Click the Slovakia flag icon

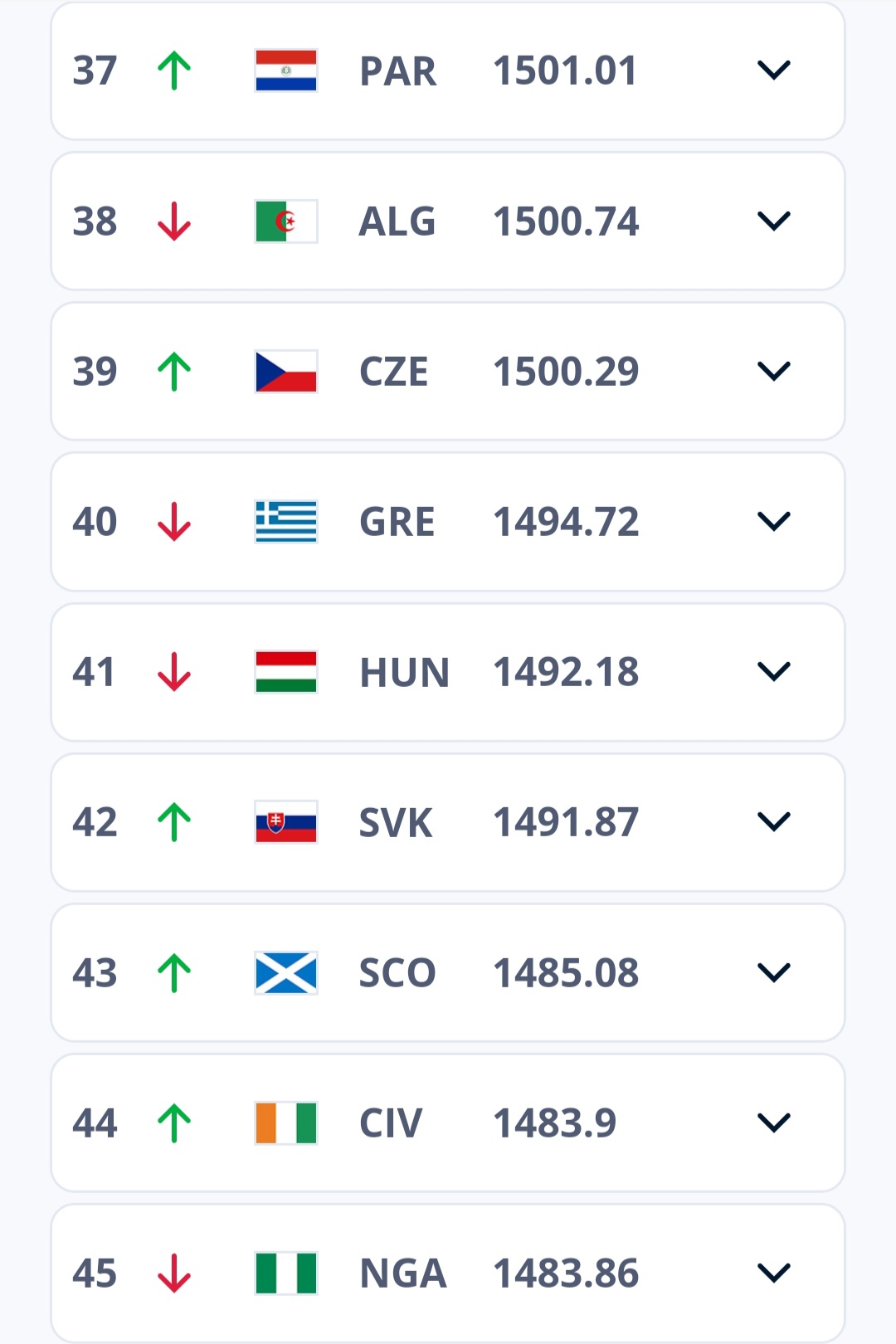tap(286, 822)
